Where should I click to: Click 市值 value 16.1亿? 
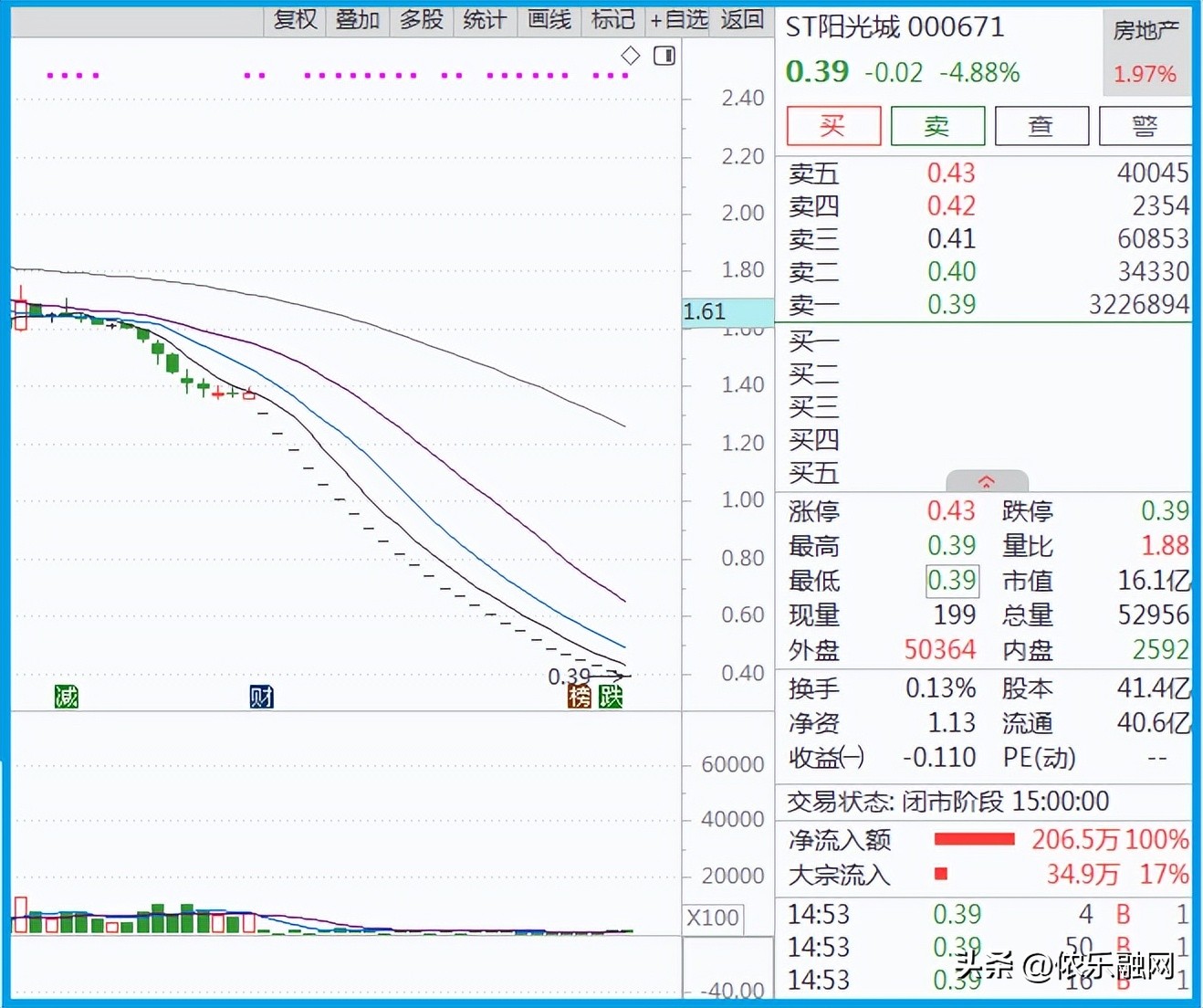(1154, 580)
